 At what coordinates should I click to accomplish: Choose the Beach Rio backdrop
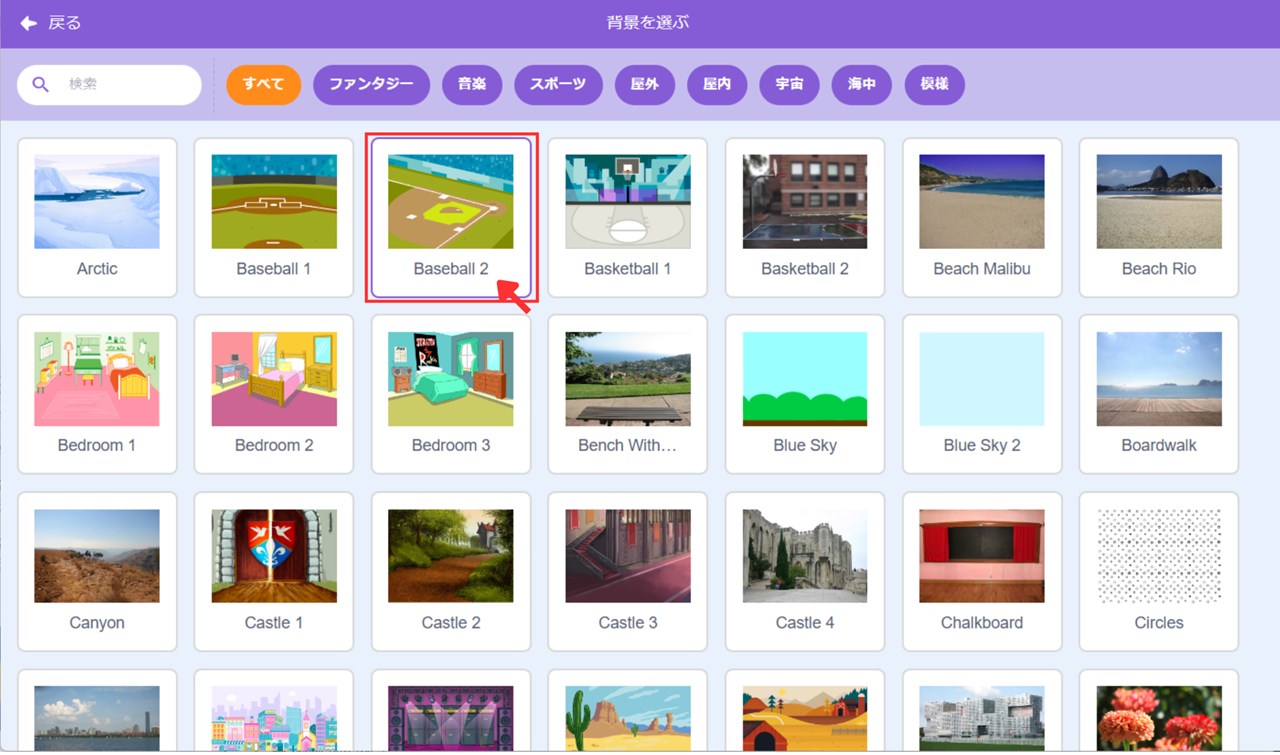point(1159,218)
